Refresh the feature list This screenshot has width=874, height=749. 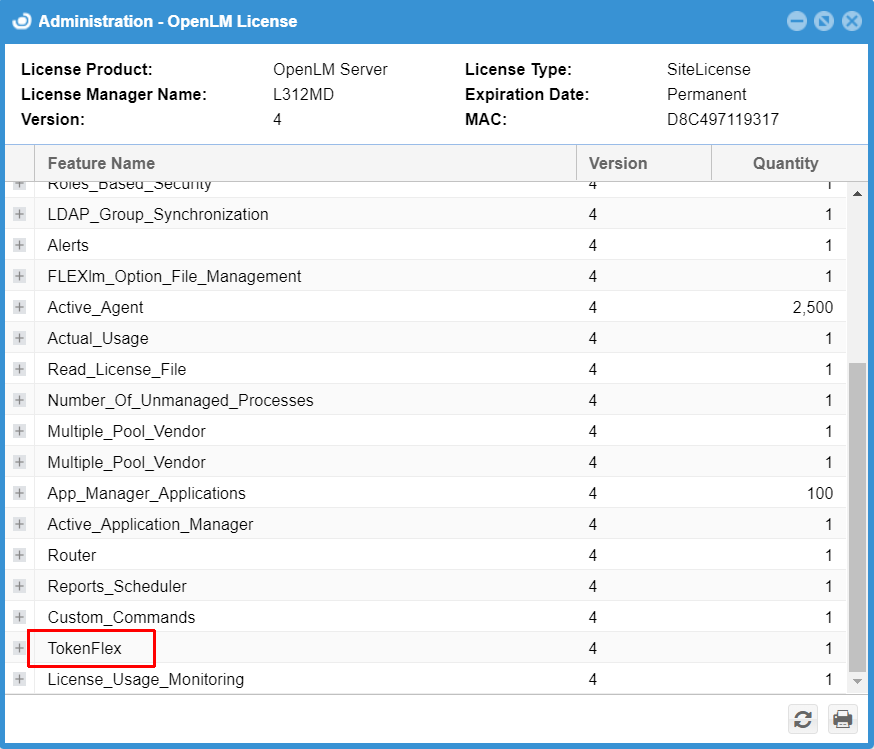point(802,719)
